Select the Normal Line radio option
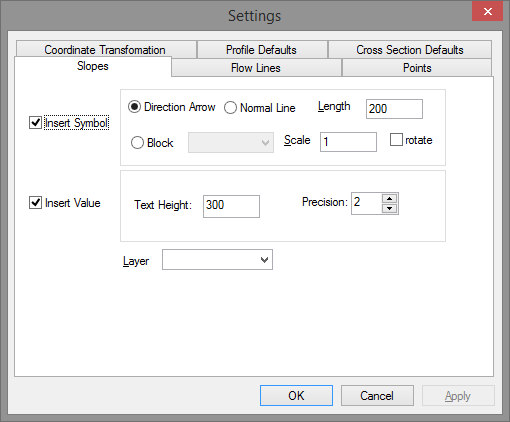This screenshot has width=510, height=422. tap(230, 108)
